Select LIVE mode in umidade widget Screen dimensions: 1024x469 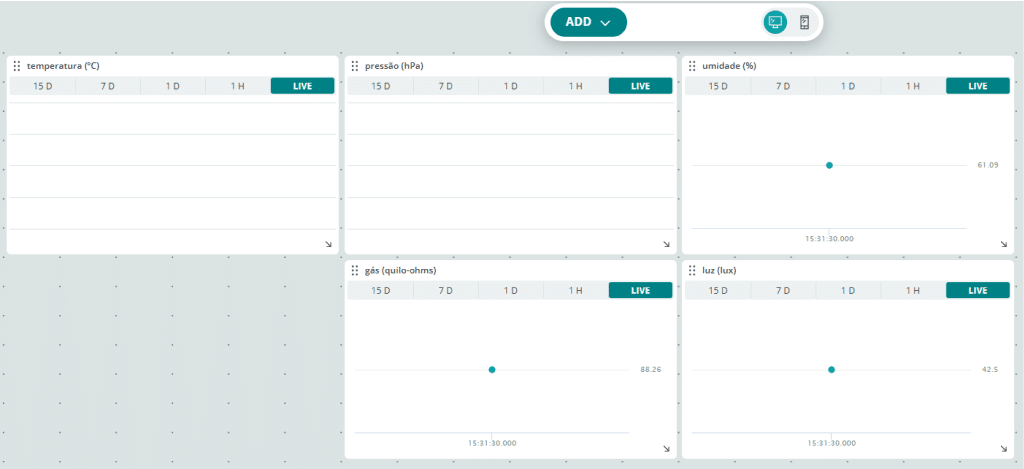[978, 86]
